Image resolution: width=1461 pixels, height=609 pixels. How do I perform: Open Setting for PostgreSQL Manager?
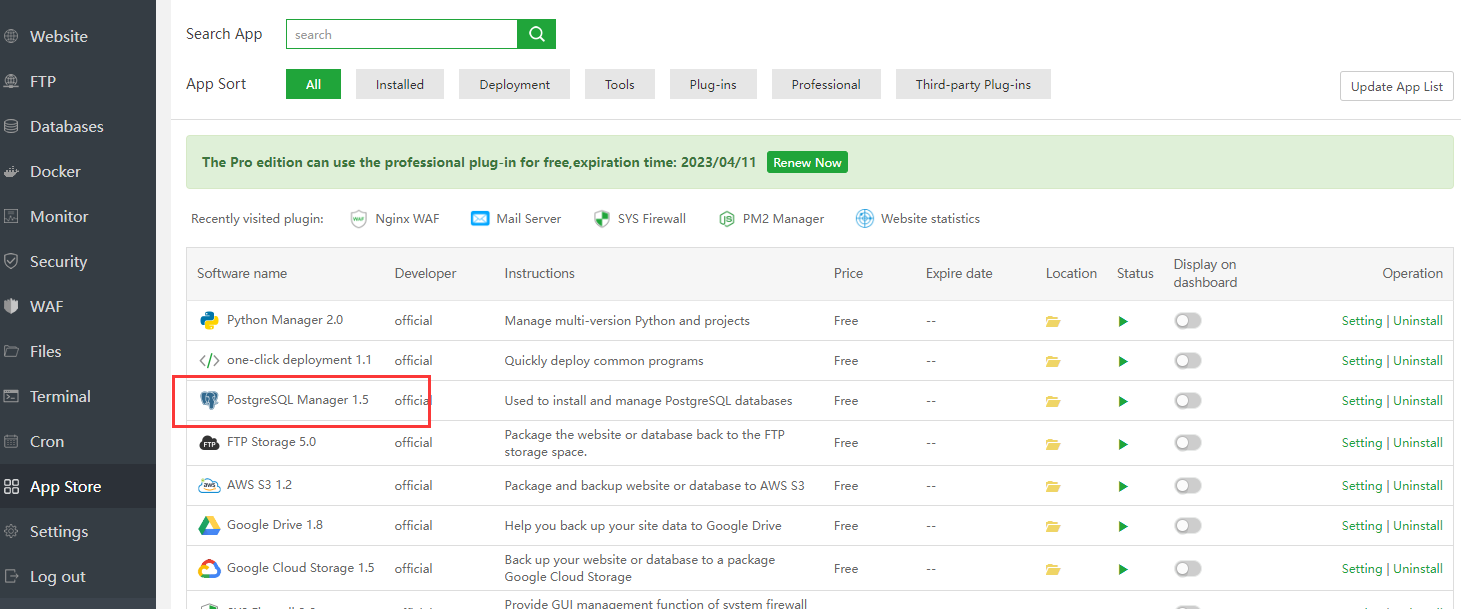1361,401
